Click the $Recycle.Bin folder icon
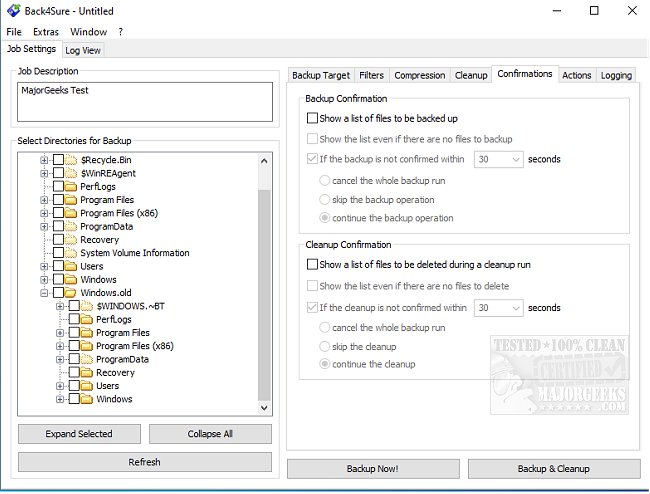 pos(71,160)
